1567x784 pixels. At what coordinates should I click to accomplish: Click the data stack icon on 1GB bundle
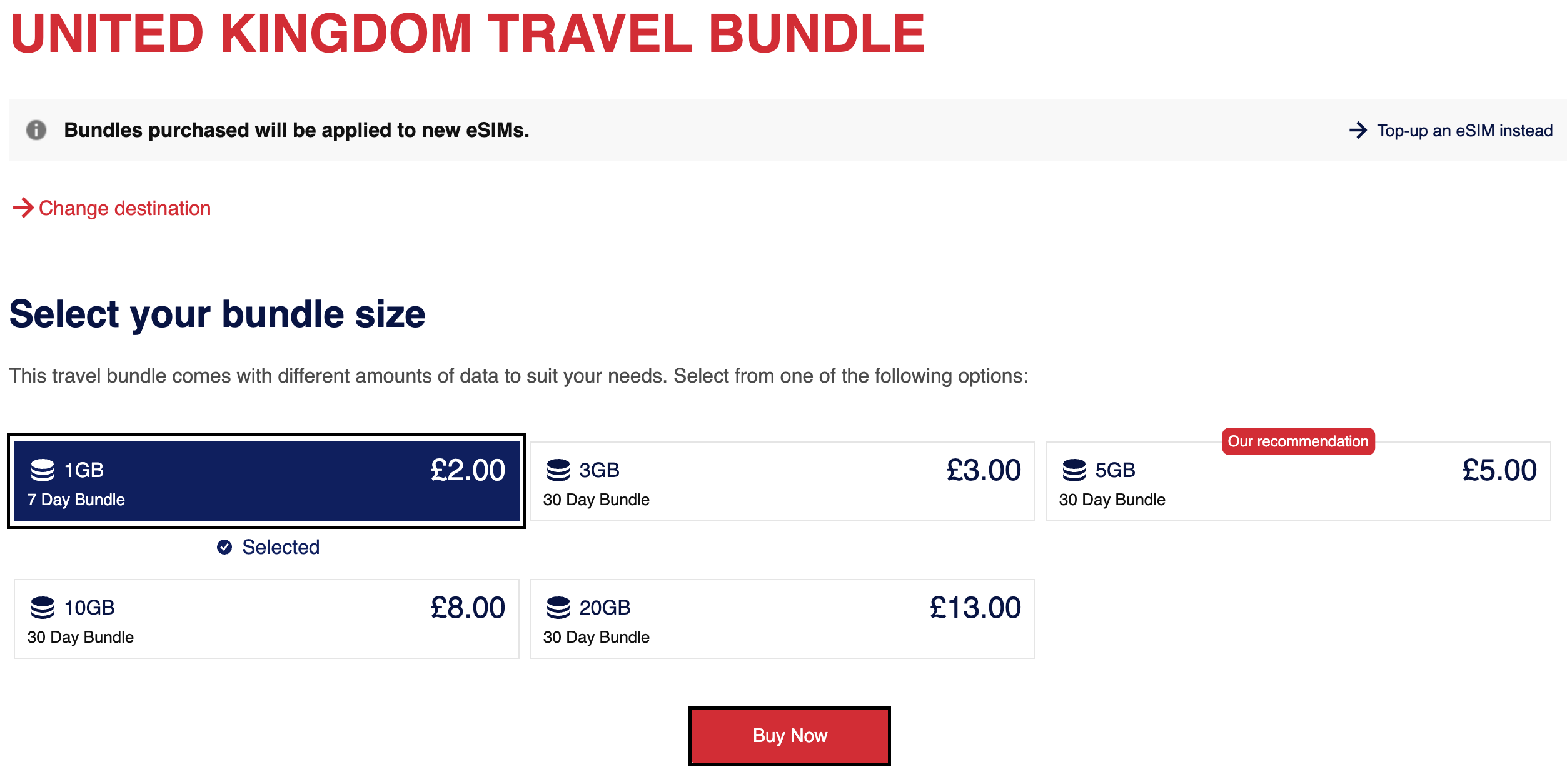(x=43, y=470)
